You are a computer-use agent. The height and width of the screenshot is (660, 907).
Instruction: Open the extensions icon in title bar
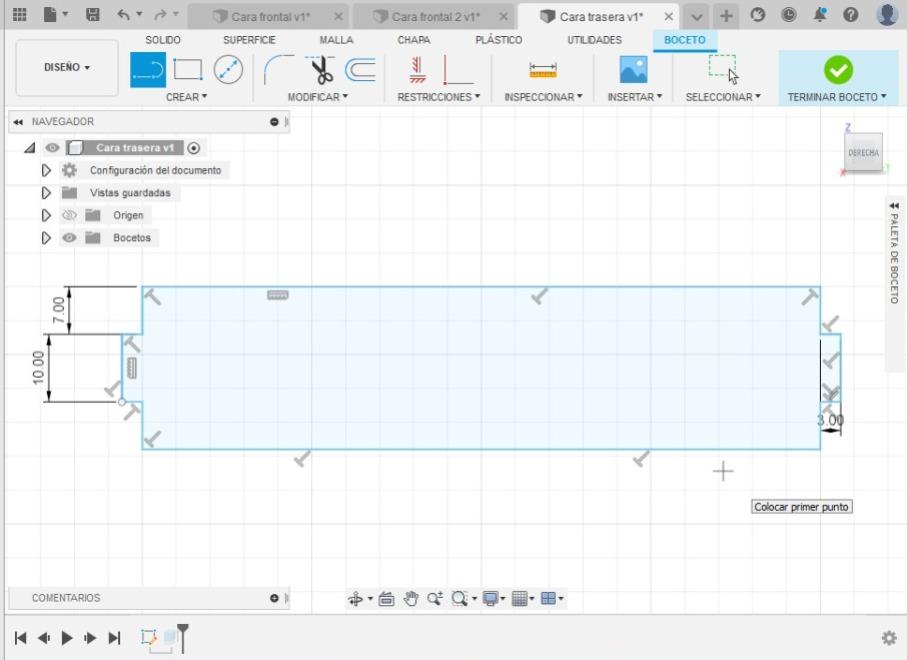758,14
